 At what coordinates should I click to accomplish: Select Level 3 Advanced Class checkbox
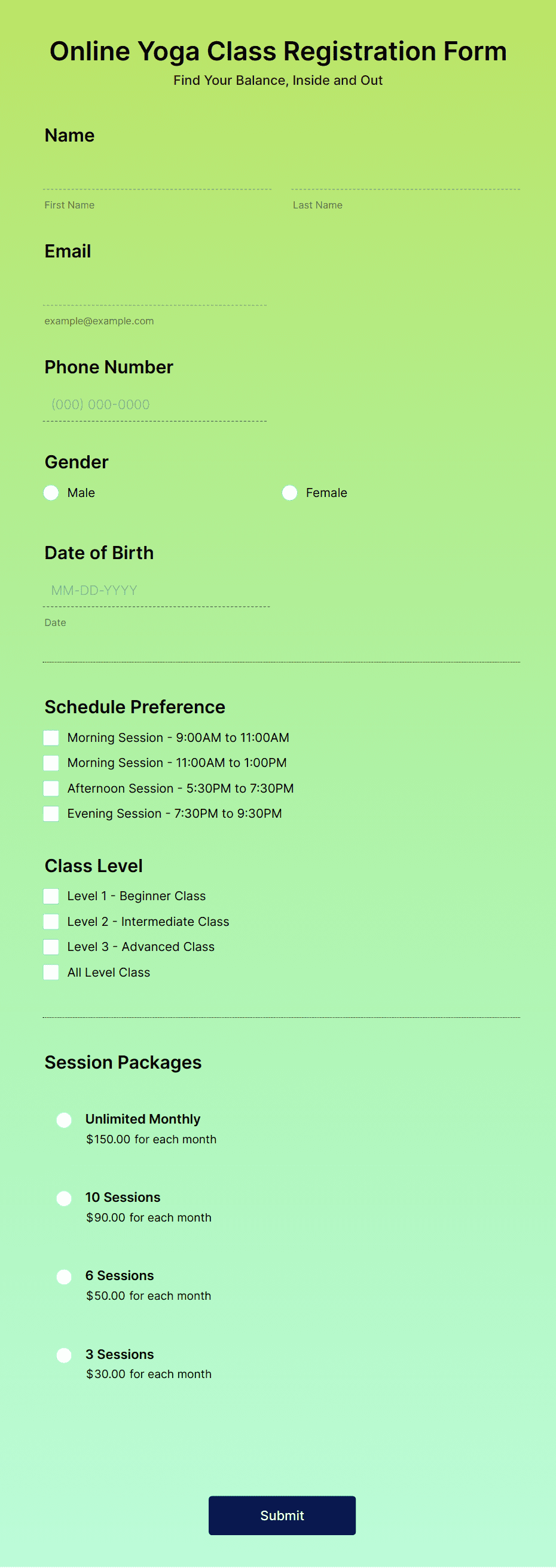click(51, 947)
